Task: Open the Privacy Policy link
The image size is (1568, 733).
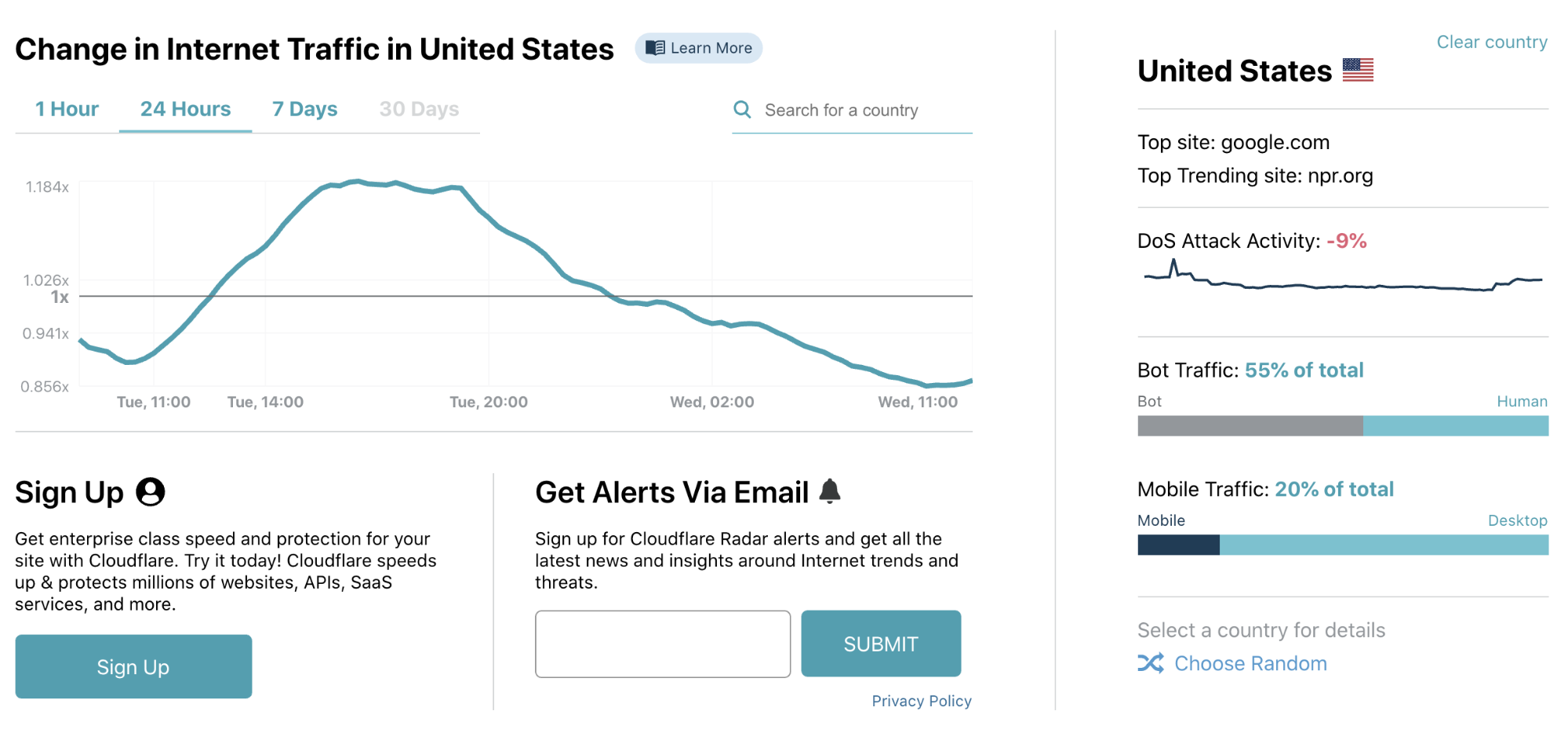Action: point(922,701)
